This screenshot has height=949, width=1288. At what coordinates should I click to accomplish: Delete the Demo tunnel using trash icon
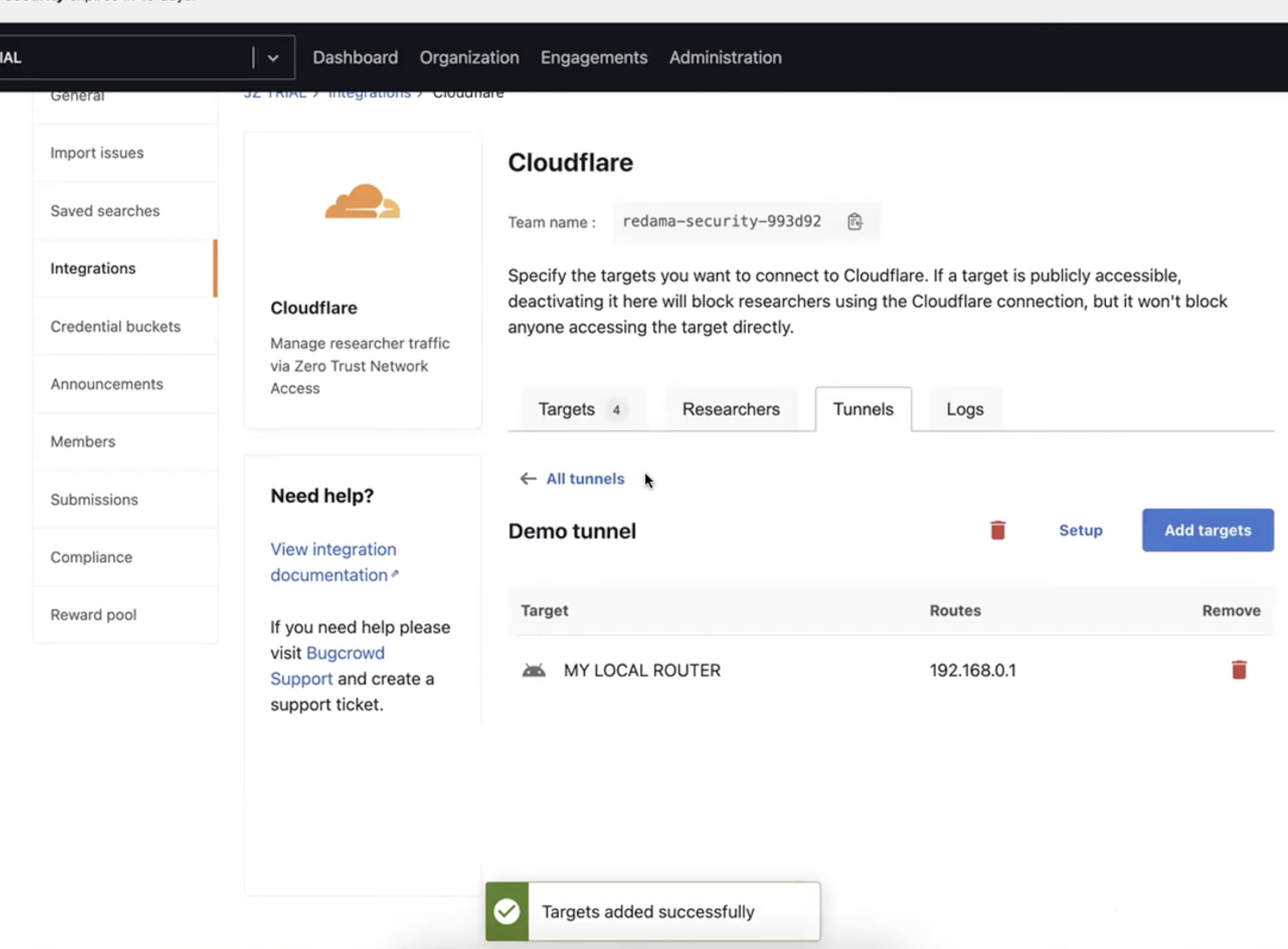coord(998,530)
